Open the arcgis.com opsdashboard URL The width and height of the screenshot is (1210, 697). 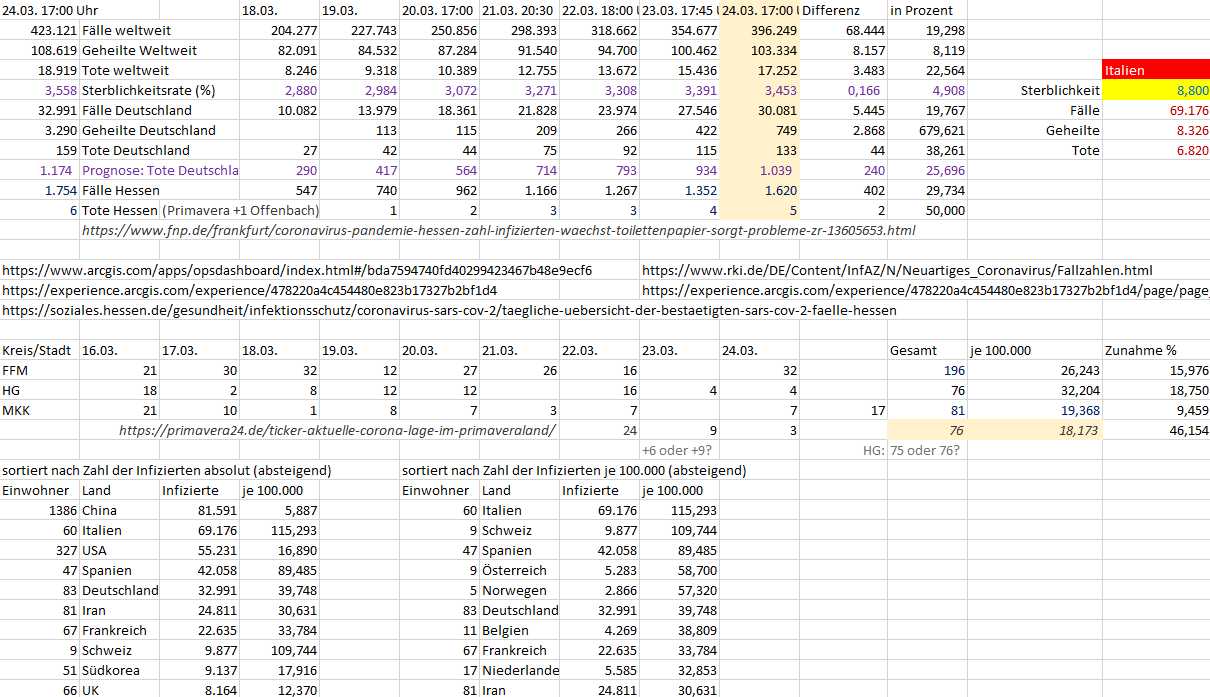click(x=297, y=271)
